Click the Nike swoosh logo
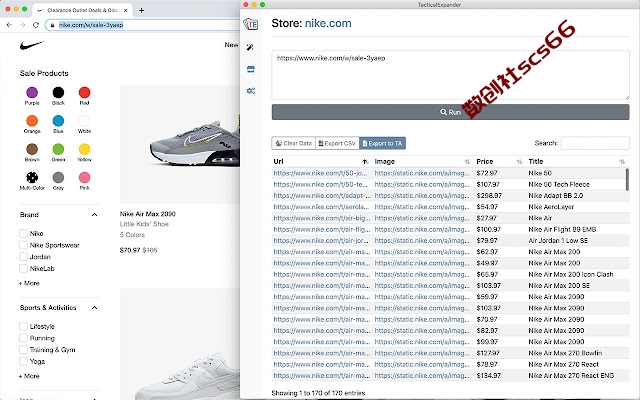This screenshot has width=640, height=400. 32,45
